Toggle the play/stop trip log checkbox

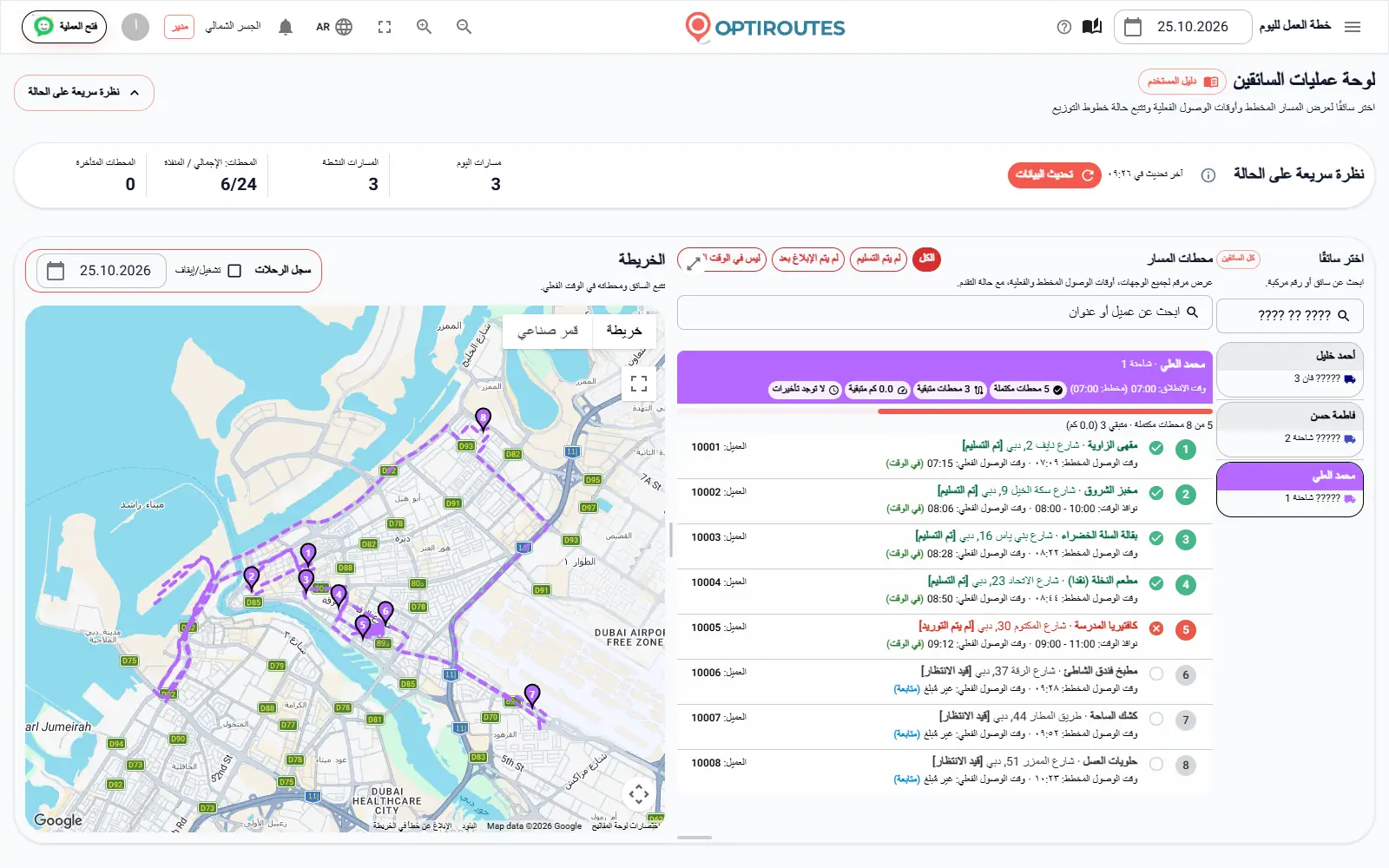(234, 271)
